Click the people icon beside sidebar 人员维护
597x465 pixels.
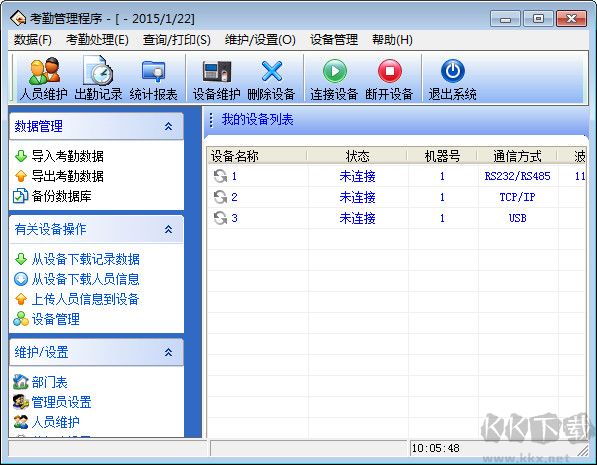pos(21,422)
